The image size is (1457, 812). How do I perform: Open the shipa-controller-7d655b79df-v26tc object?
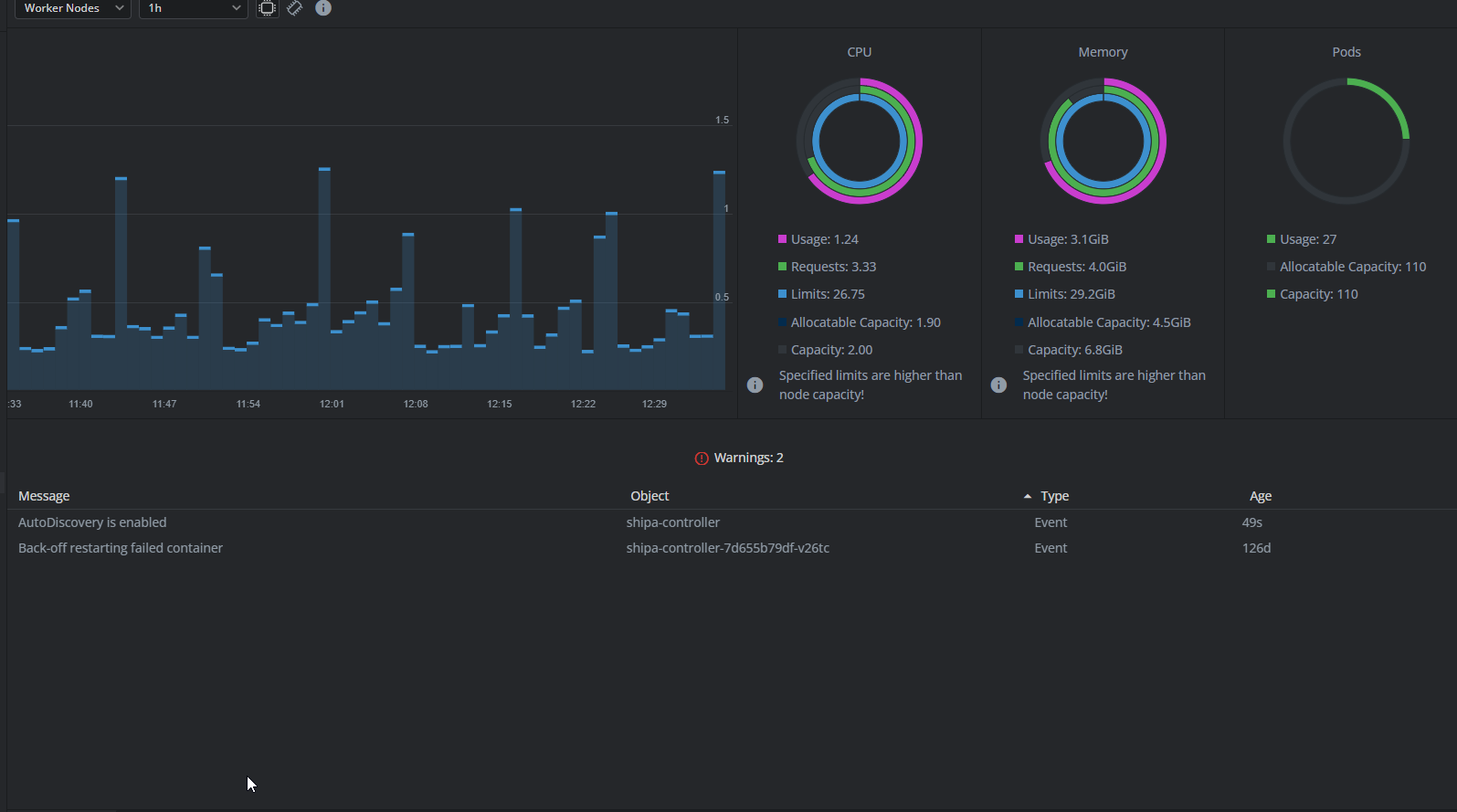[x=727, y=548]
